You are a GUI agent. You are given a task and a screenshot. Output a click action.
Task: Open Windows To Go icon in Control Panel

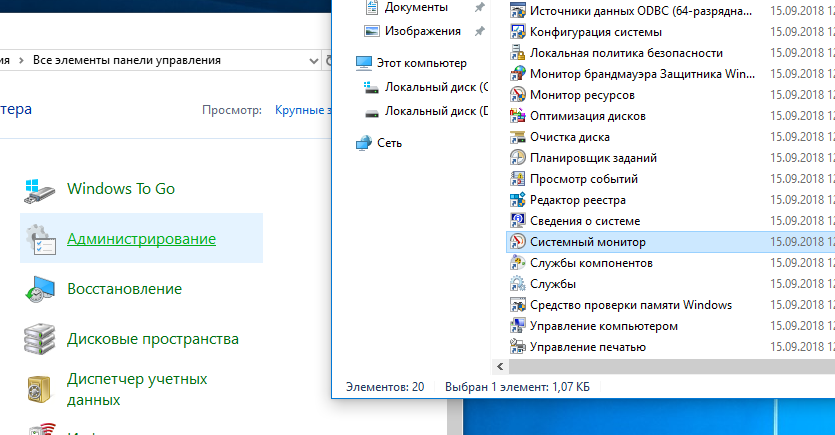[x=39, y=190]
